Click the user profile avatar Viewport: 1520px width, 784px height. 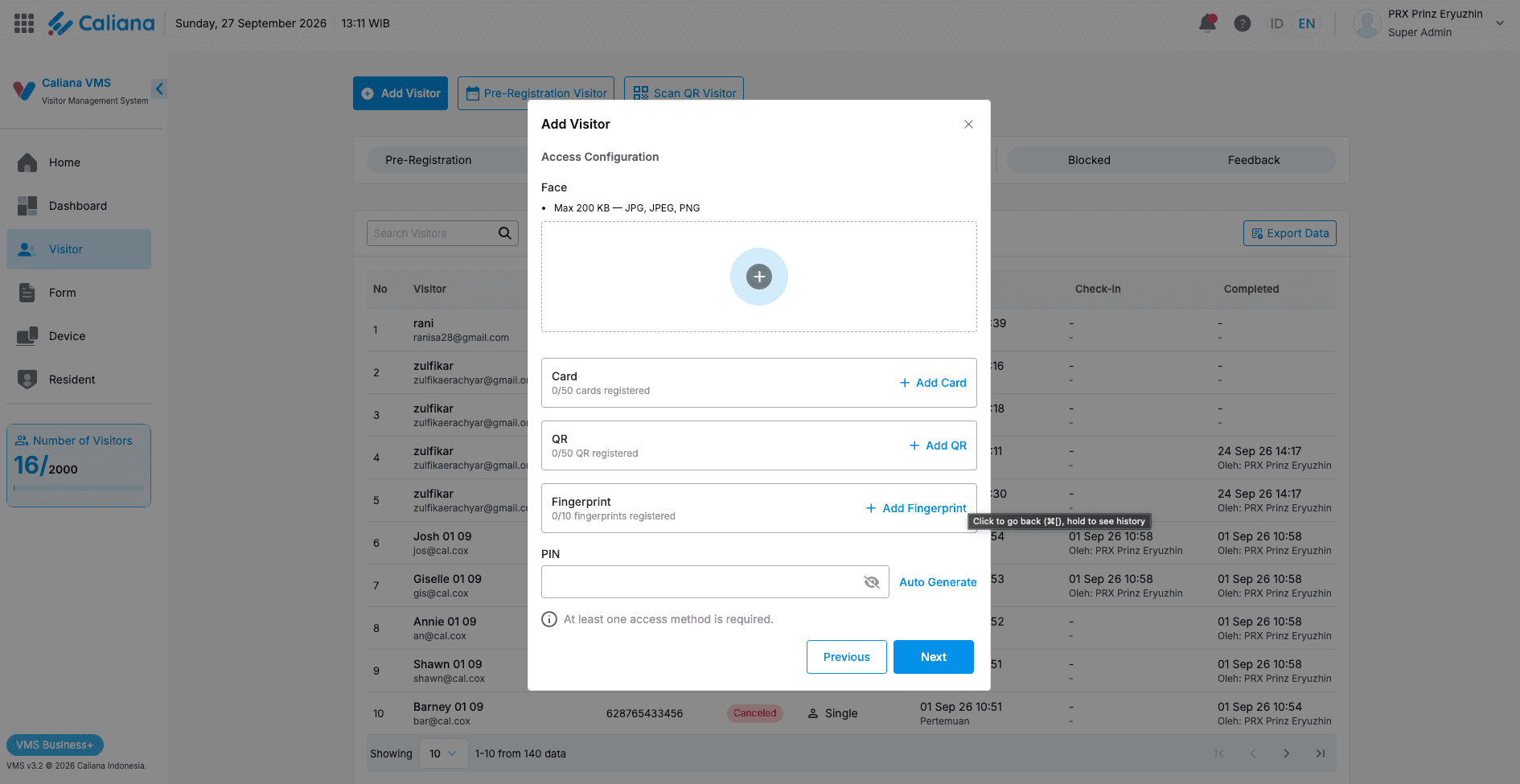pos(1367,23)
